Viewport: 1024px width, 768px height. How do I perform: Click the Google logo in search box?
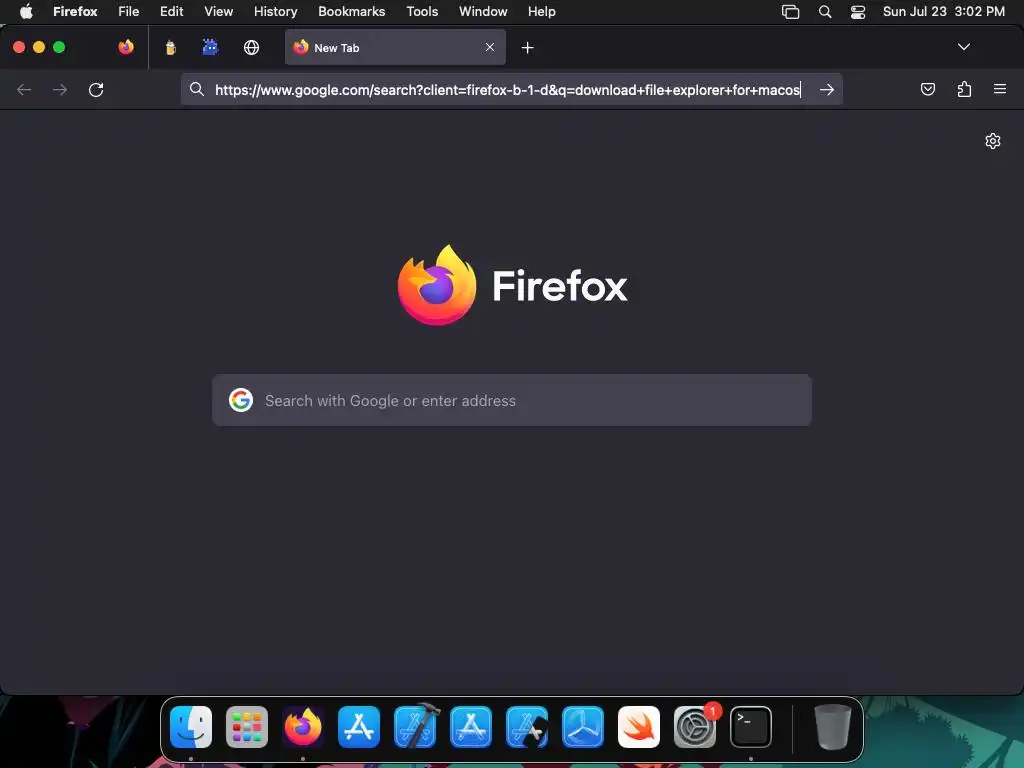coord(241,400)
